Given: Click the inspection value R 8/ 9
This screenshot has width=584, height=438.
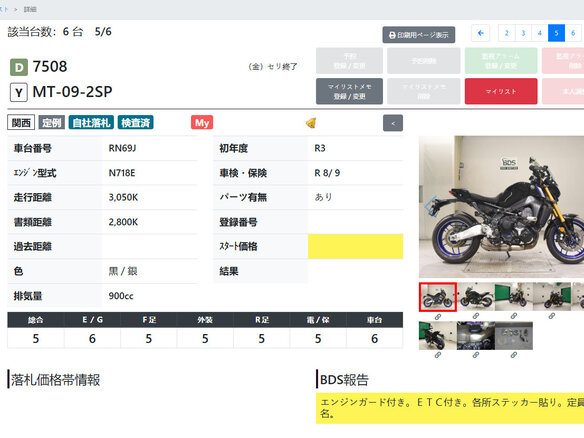Looking at the screenshot, I should coord(327,173).
